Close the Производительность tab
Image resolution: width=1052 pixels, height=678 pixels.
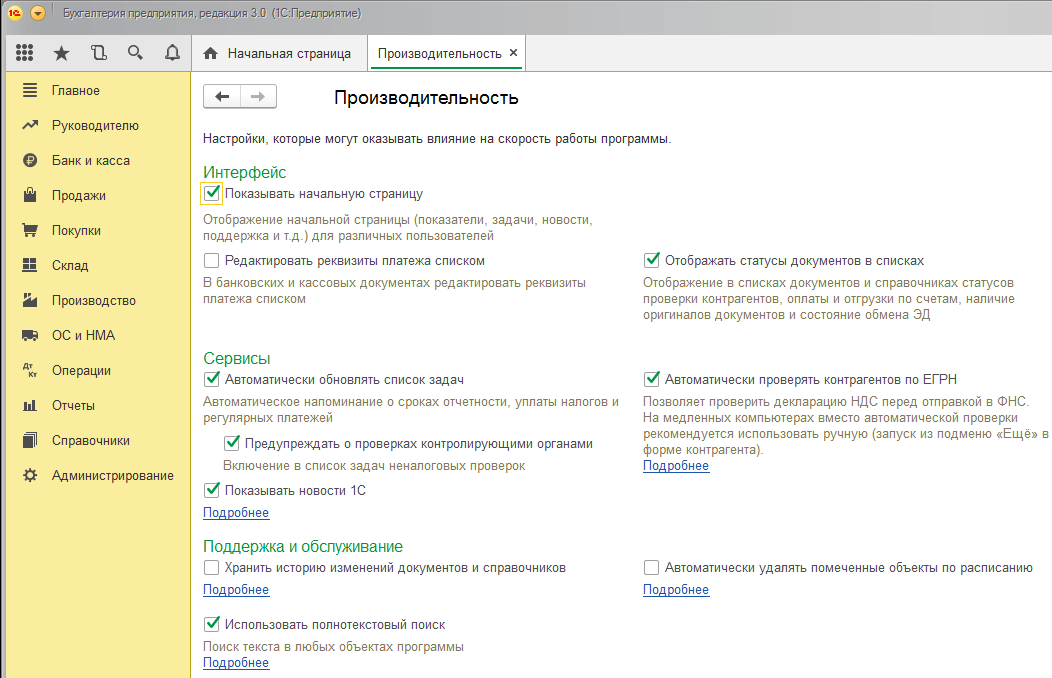click(514, 53)
